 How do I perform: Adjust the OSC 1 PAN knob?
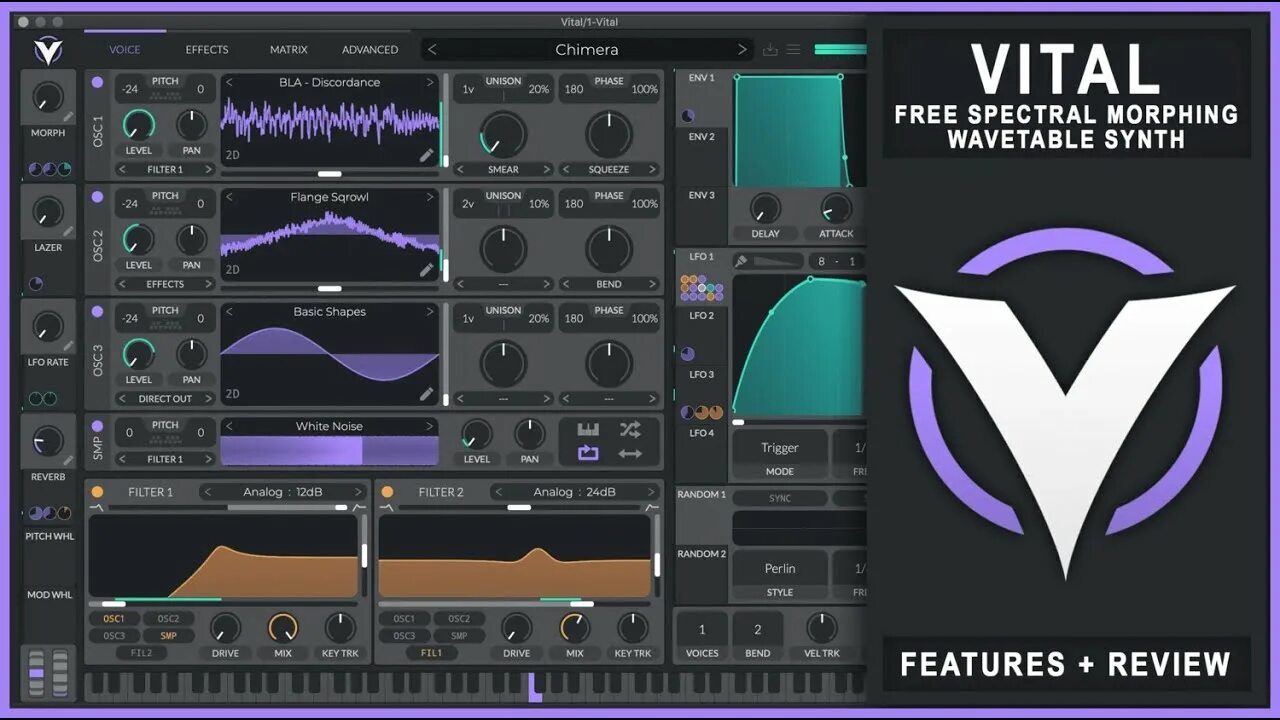192,125
